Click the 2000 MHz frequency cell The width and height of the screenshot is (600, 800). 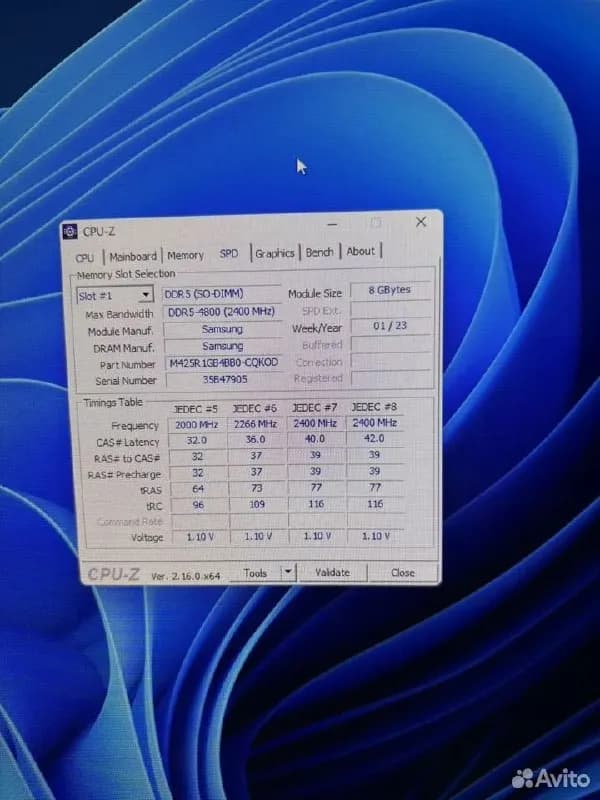point(197,424)
